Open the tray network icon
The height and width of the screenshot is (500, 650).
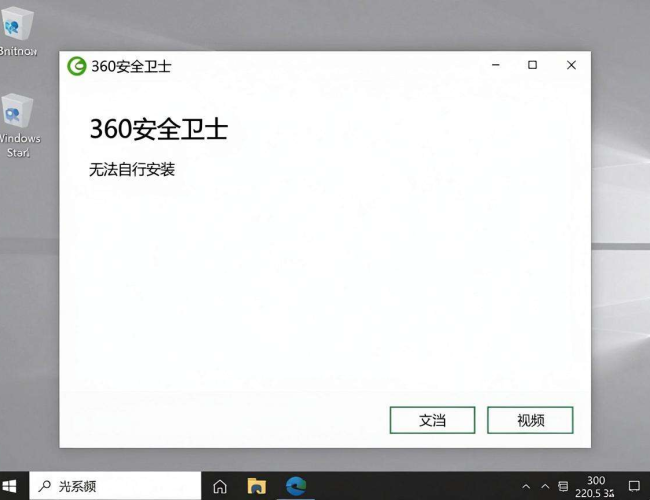pos(563,486)
